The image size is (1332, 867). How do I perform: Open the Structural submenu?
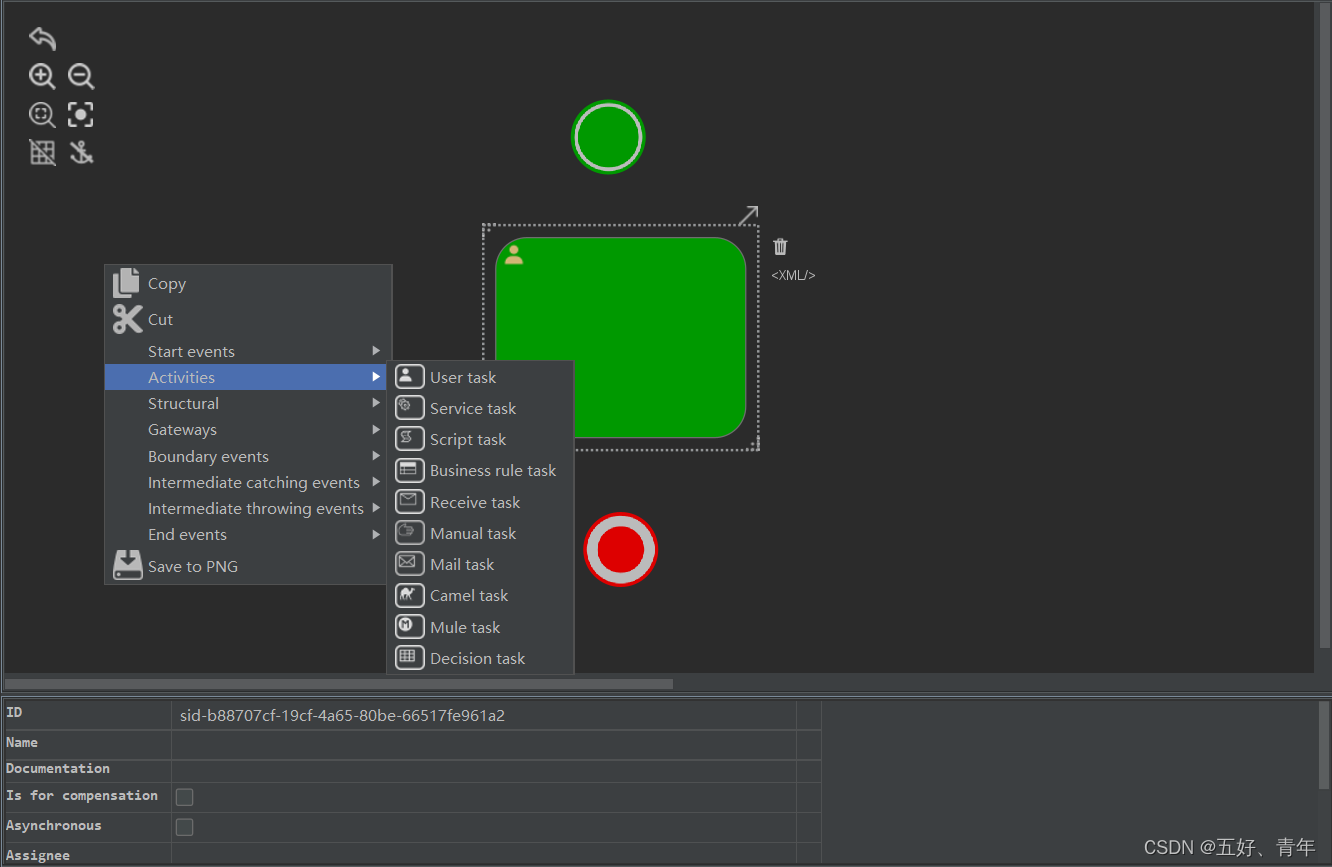(248, 403)
